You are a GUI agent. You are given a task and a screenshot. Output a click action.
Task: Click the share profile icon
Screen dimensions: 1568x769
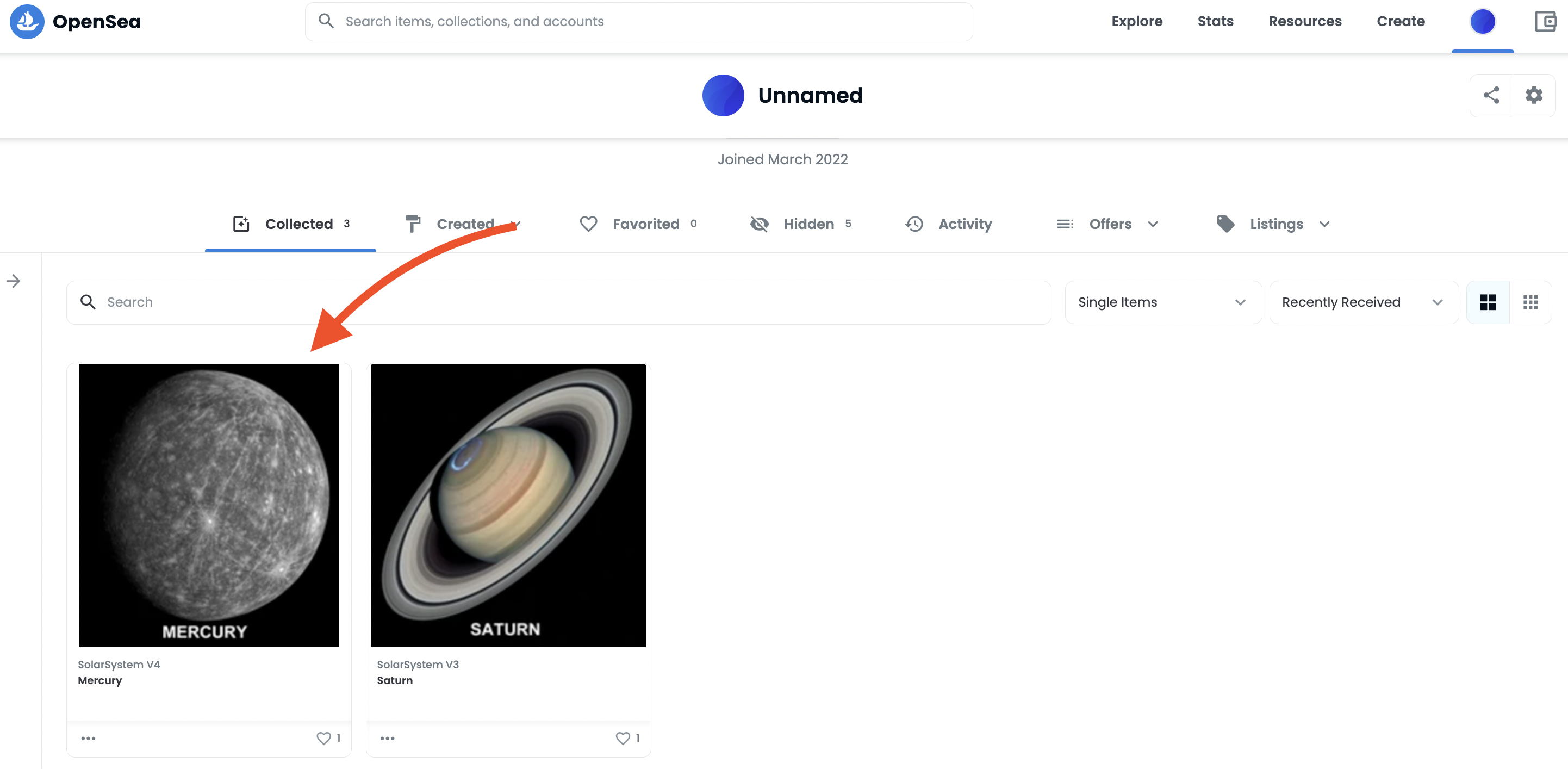(x=1491, y=95)
